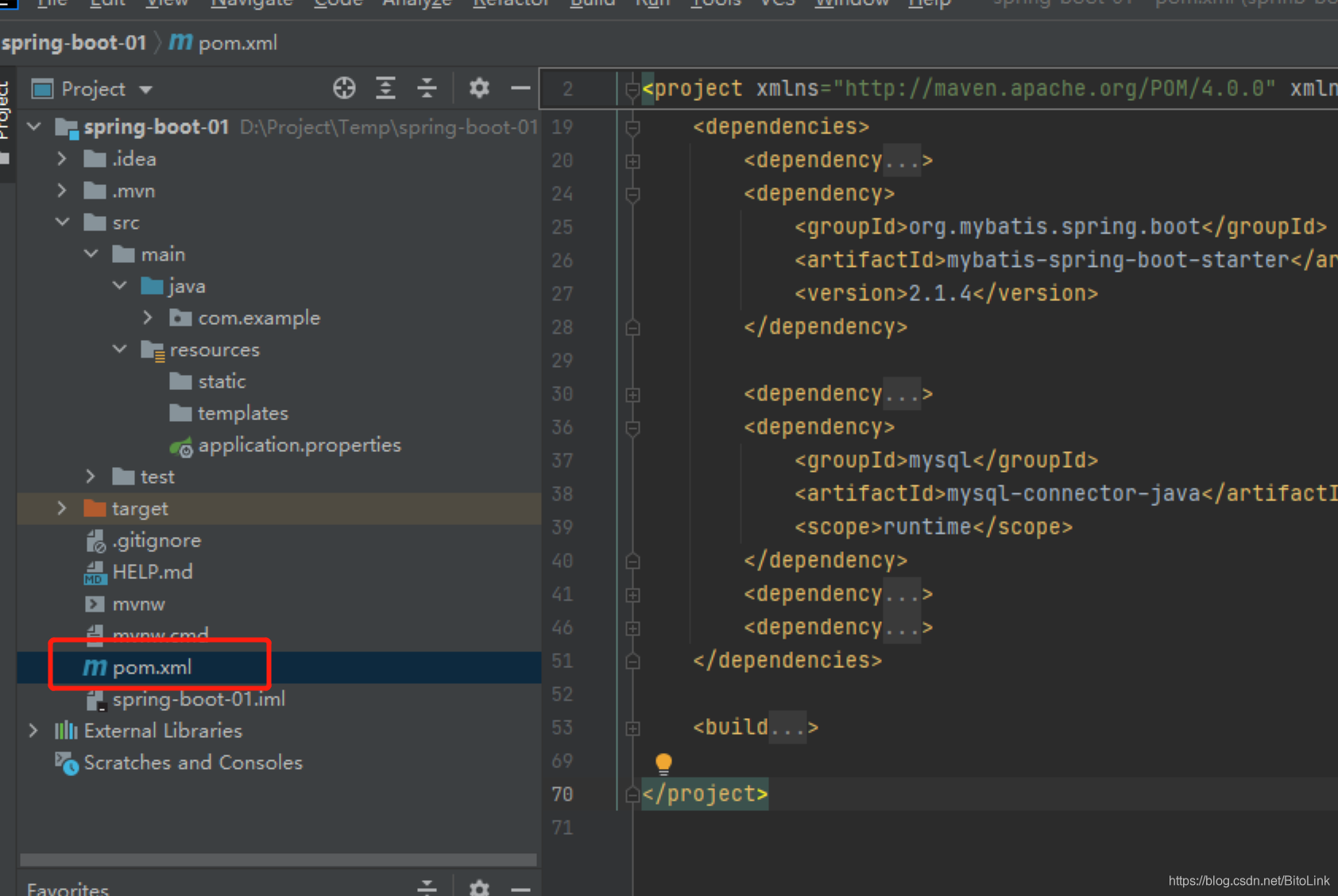Expand the test folder
The image size is (1338, 896).
(91, 477)
